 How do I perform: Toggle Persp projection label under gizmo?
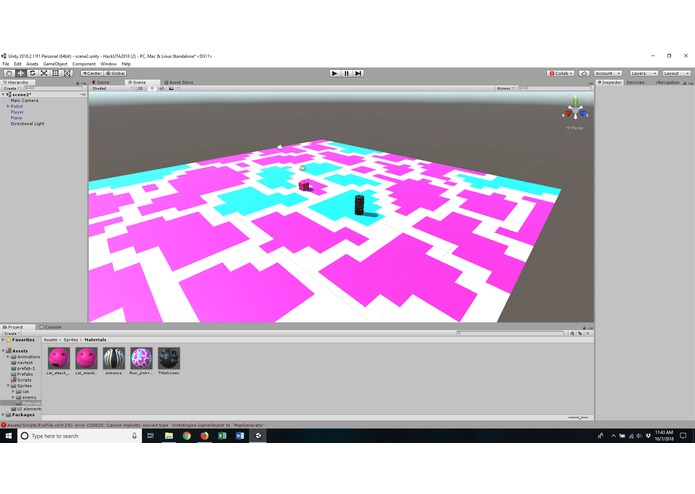[x=575, y=128]
